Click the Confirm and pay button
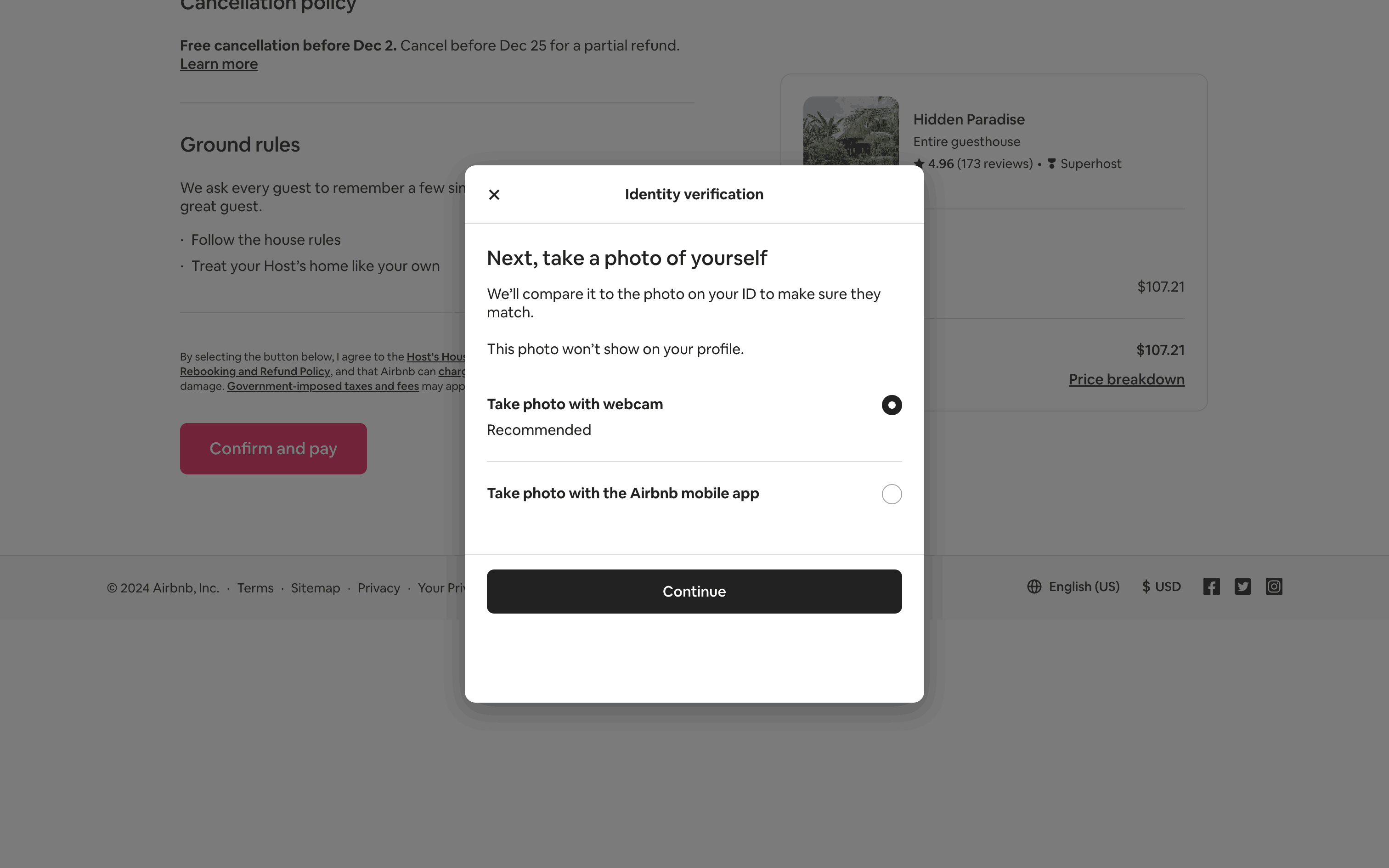The height and width of the screenshot is (868, 1389). [x=273, y=448]
